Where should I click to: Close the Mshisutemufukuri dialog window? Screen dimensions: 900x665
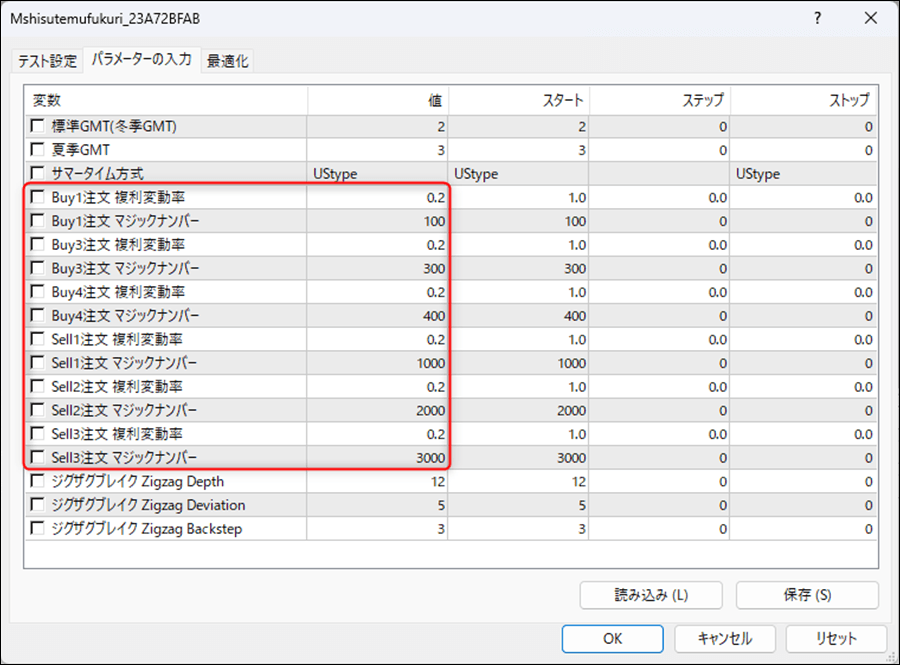[x=868, y=19]
